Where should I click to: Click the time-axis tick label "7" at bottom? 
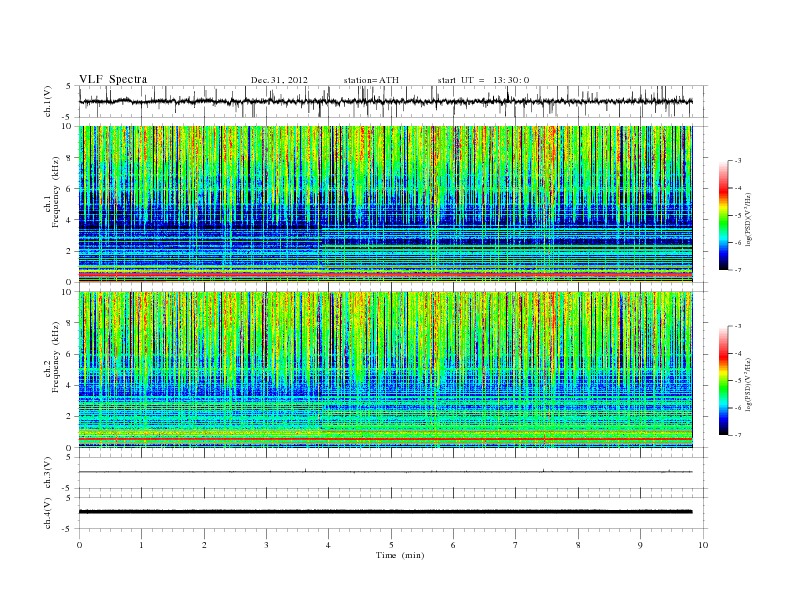tap(516, 545)
